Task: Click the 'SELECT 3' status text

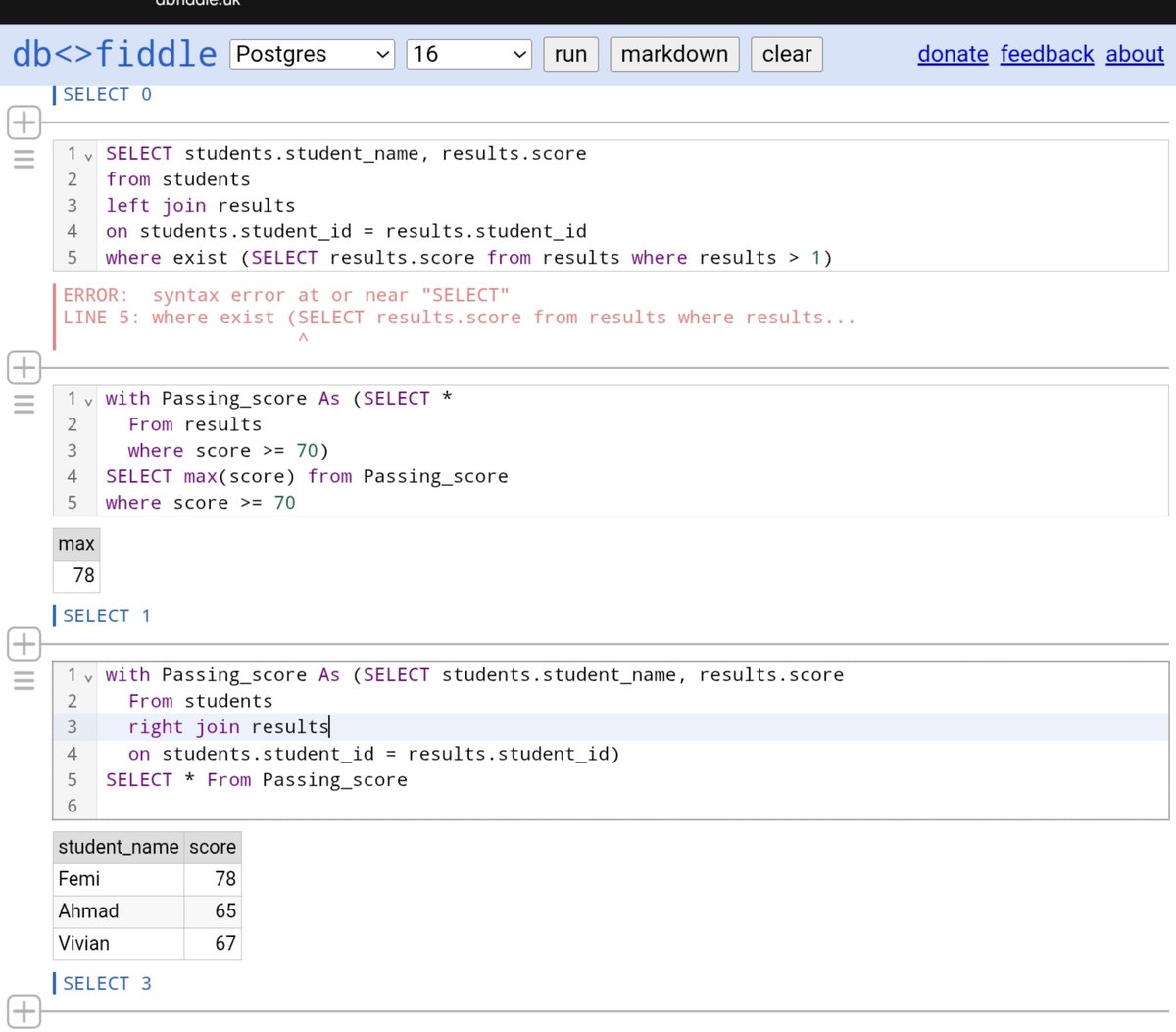Action: (x=107, y=984)
